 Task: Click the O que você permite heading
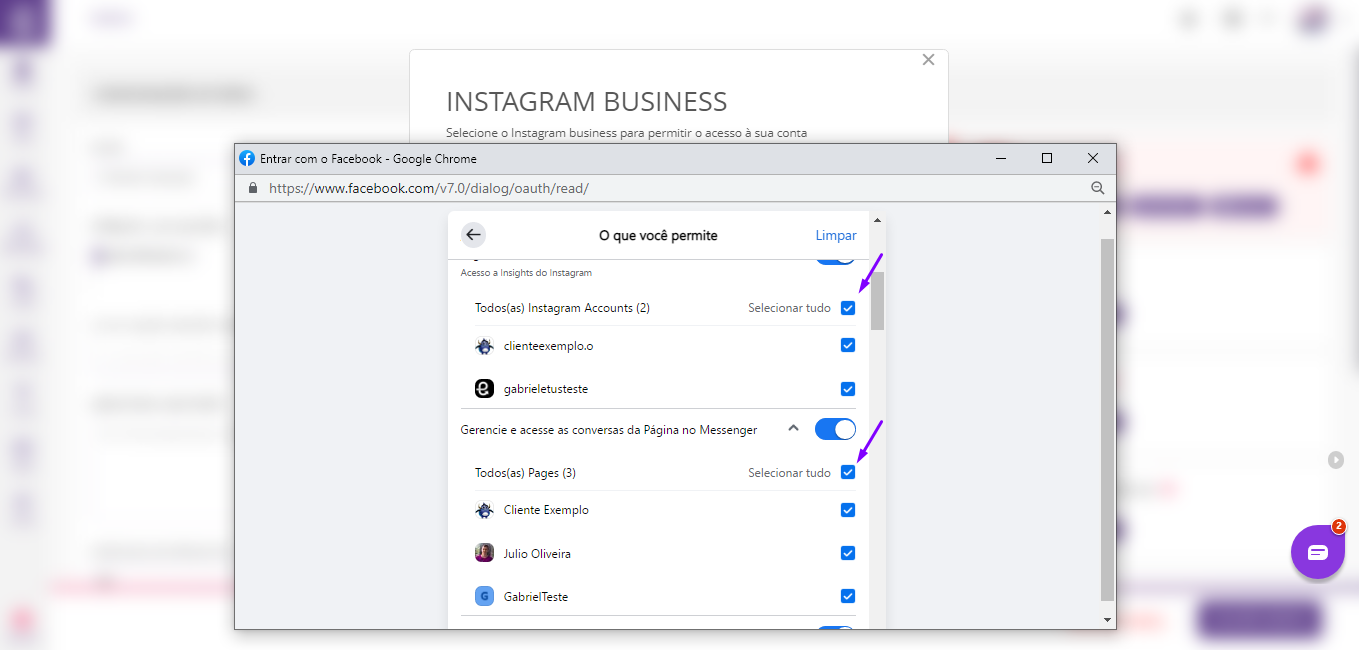pos(658,235)
